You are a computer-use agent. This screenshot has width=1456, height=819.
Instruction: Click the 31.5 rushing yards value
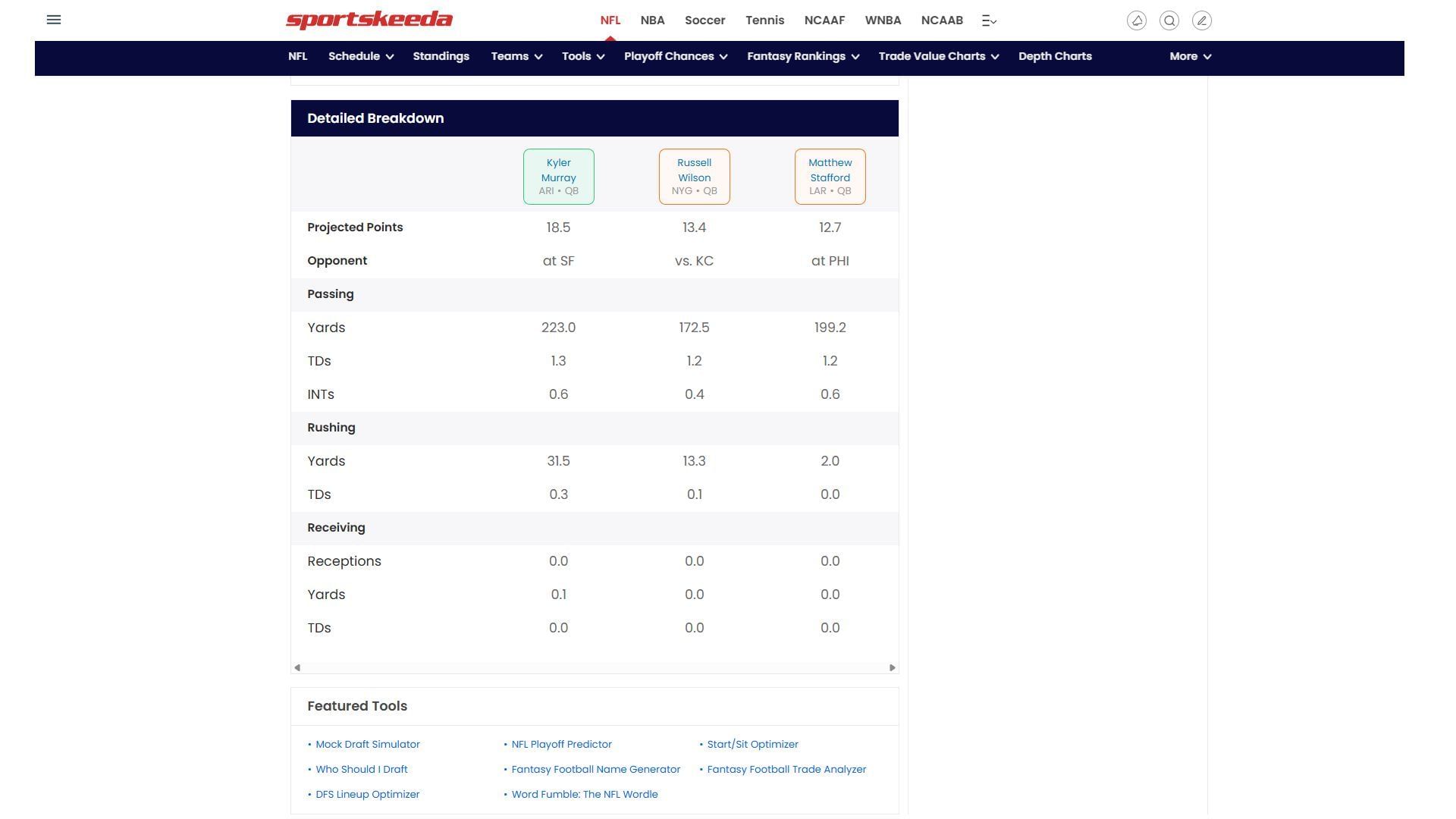(x=558, y=461)
